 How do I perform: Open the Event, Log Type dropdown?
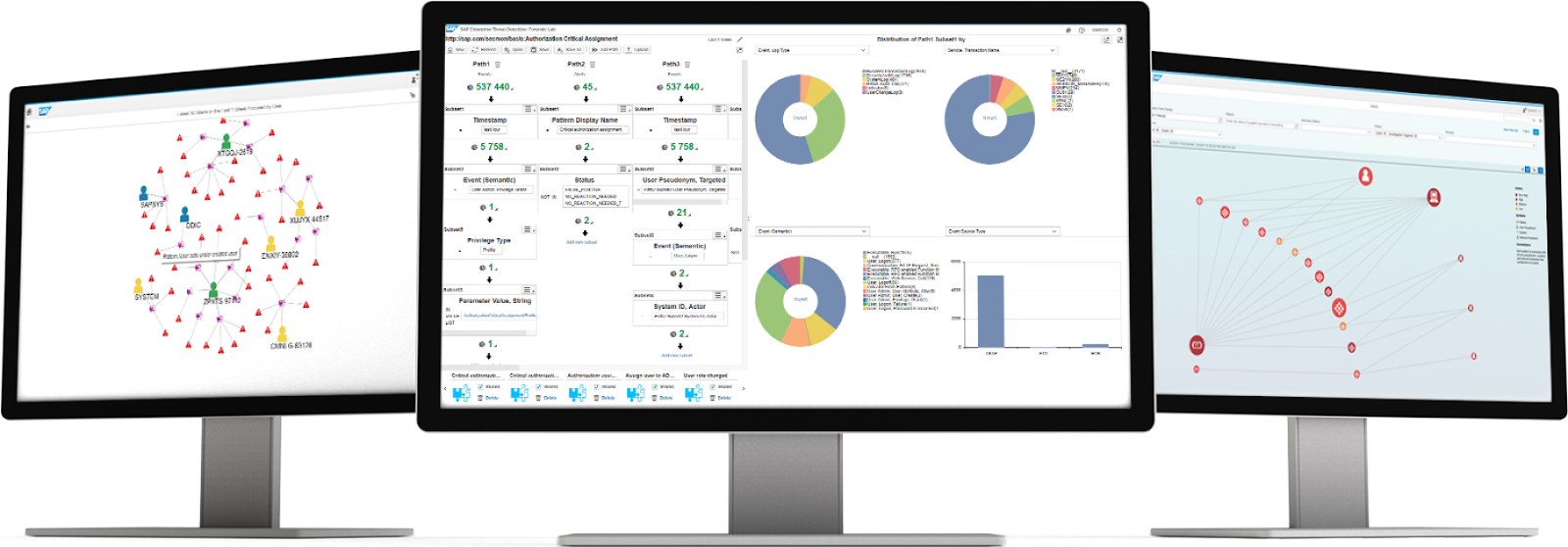[x=811, y=50]
